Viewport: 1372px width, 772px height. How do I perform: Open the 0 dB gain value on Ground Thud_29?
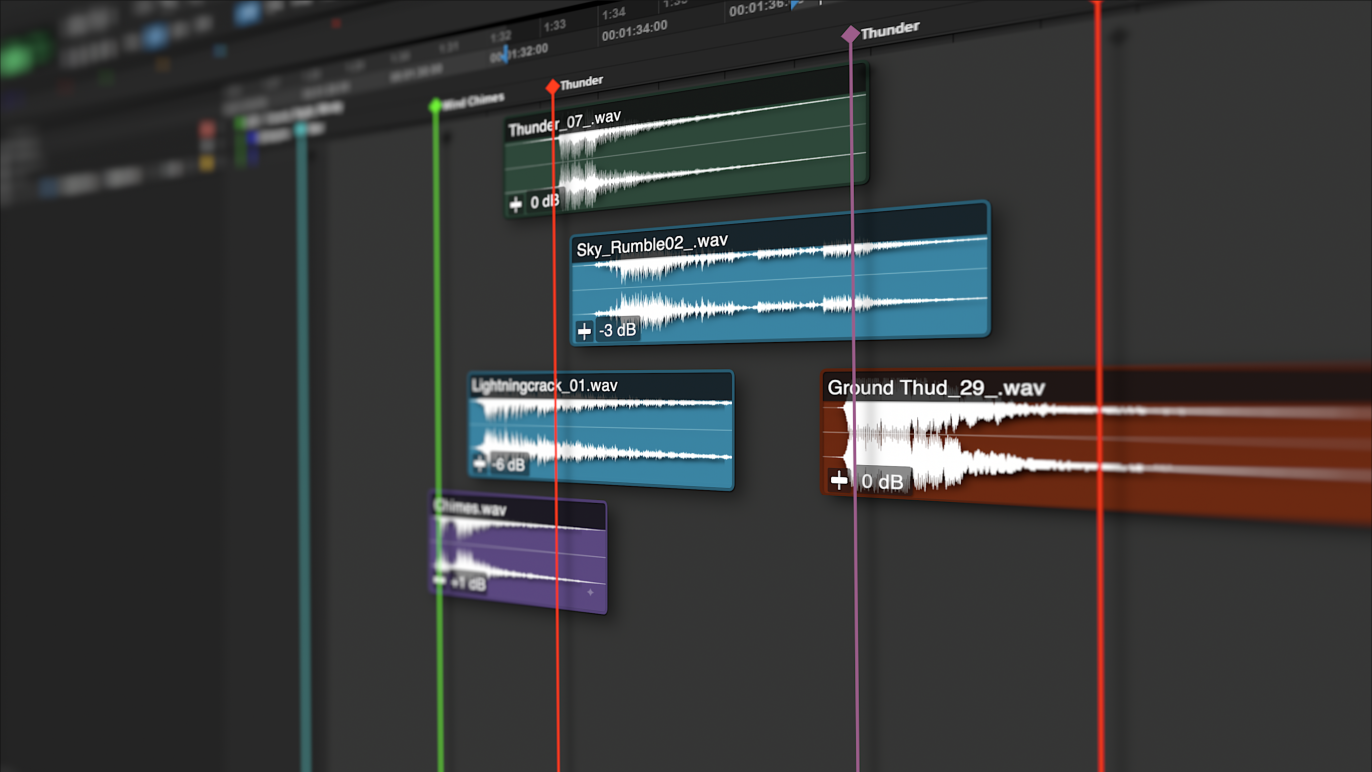[x=882, y=481]
